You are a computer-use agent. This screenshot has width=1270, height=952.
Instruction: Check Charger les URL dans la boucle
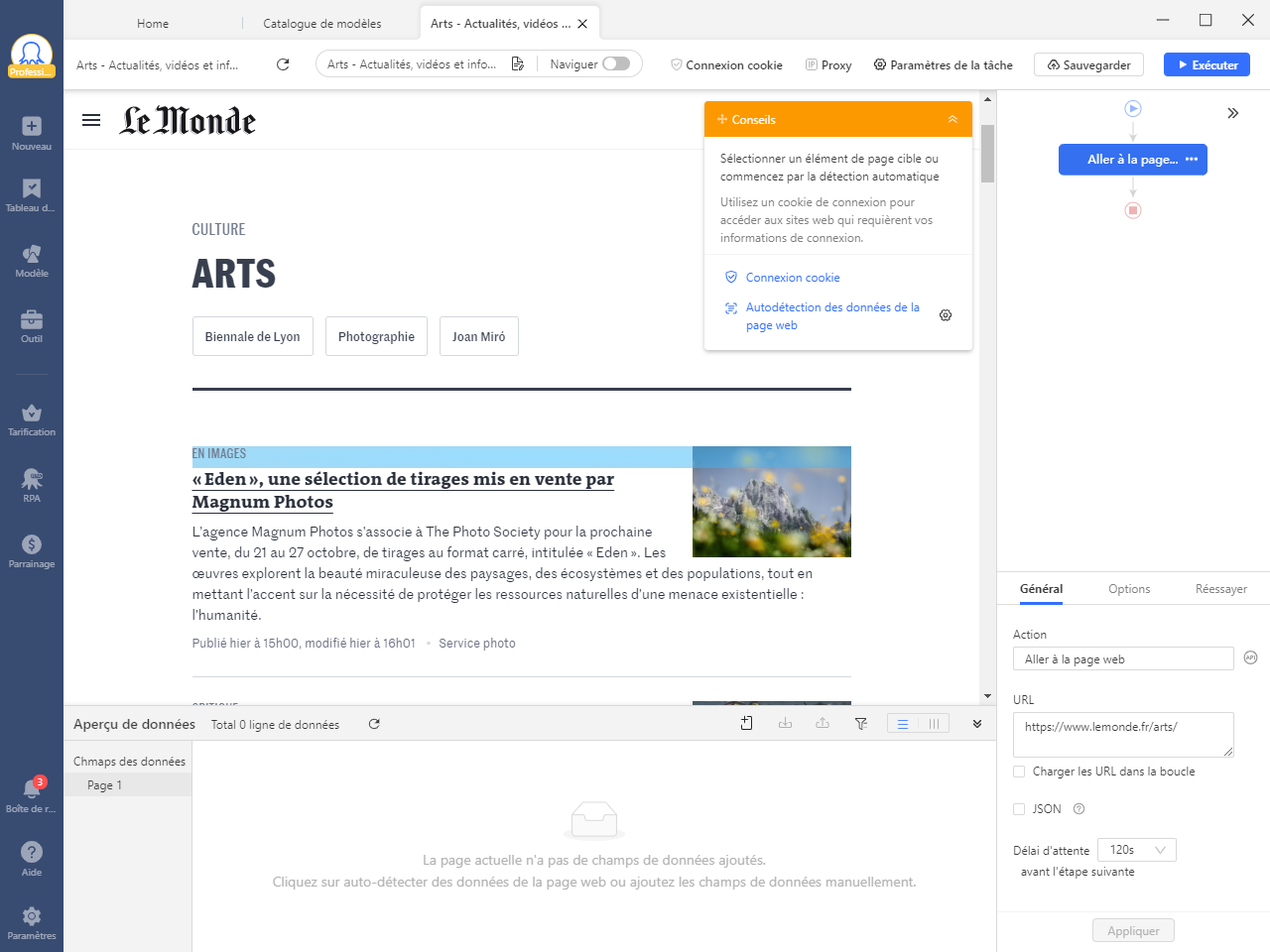[x=1019, y=772]
